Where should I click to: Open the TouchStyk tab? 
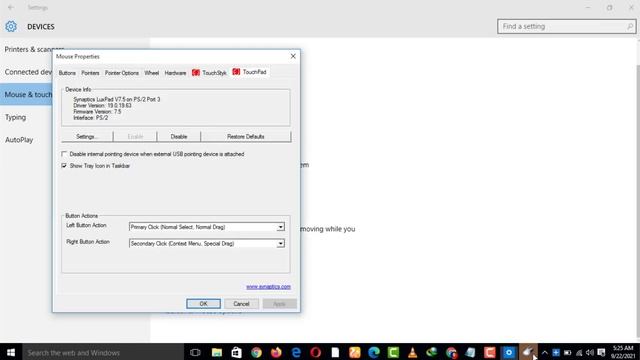click(x=209, y=73)
